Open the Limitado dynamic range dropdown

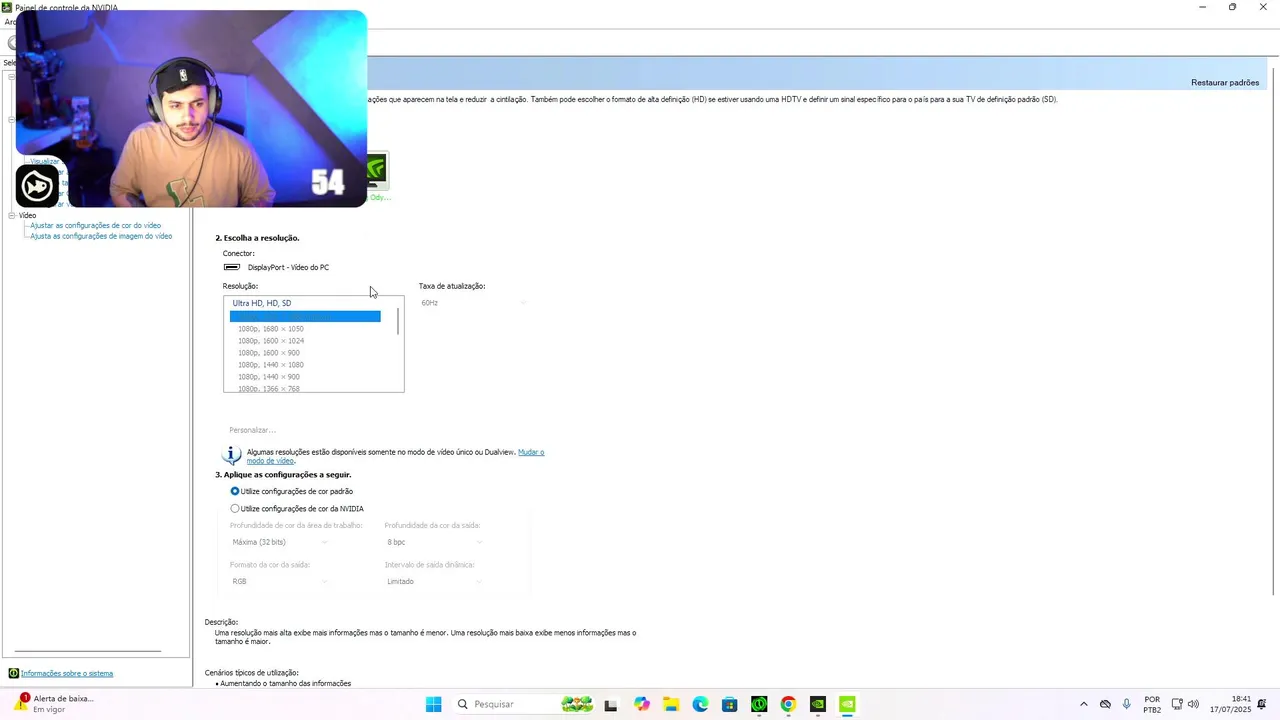434,581
